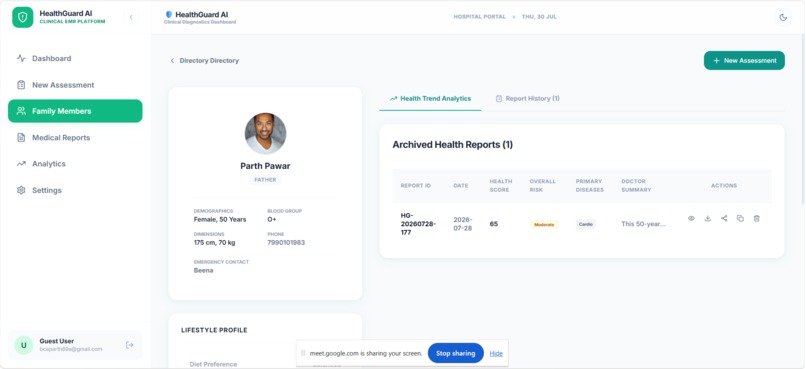Viewport: 806px width, 369px height.
Task: Open Analytics in the sidebar
Action: (x=75, y=164)
